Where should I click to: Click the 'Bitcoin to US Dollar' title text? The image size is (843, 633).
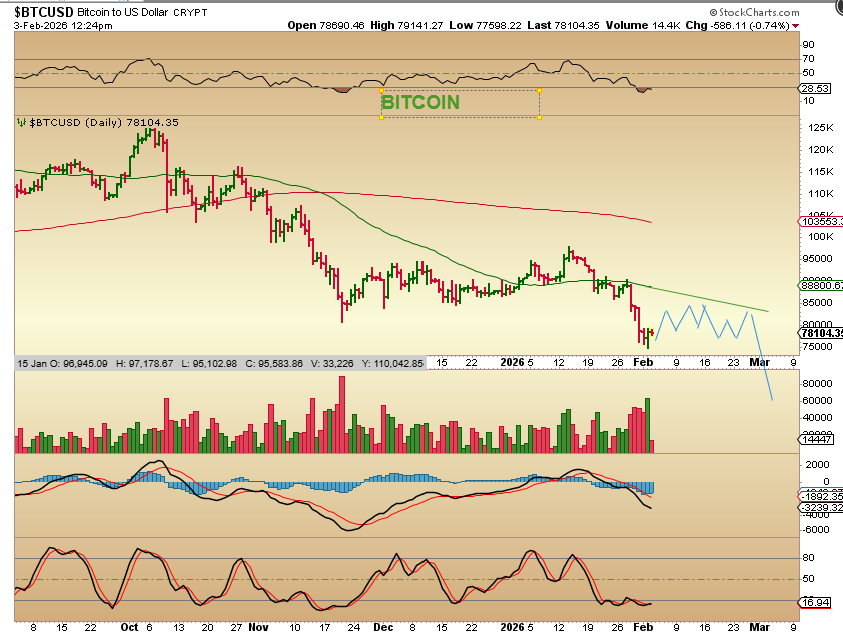[123, 12]
